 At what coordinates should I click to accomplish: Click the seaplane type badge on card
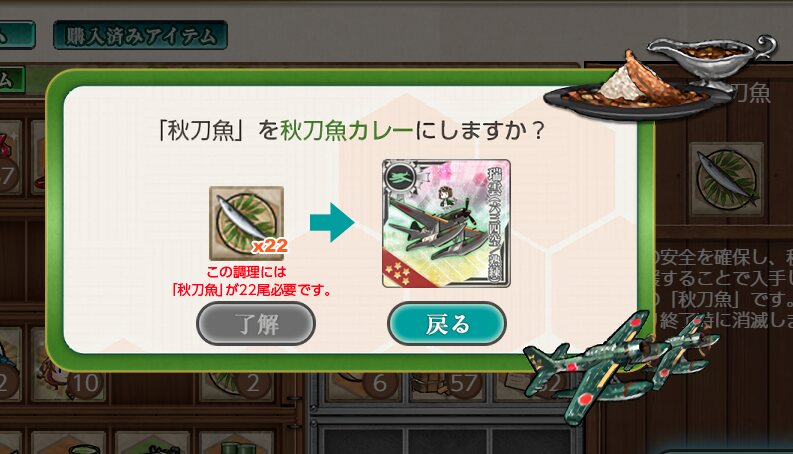(400, 178)
